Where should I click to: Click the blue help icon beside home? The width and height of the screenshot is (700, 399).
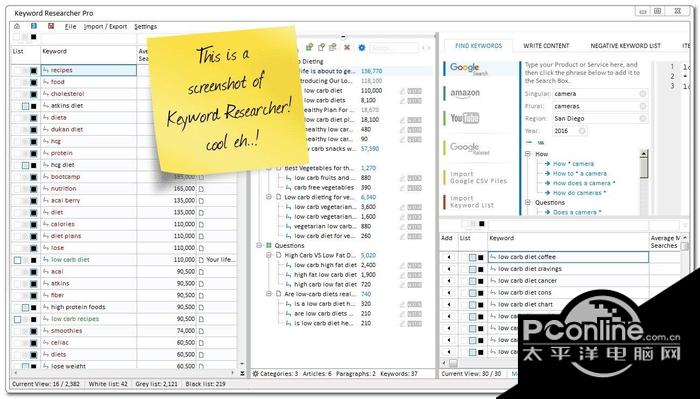click(34, 26)
